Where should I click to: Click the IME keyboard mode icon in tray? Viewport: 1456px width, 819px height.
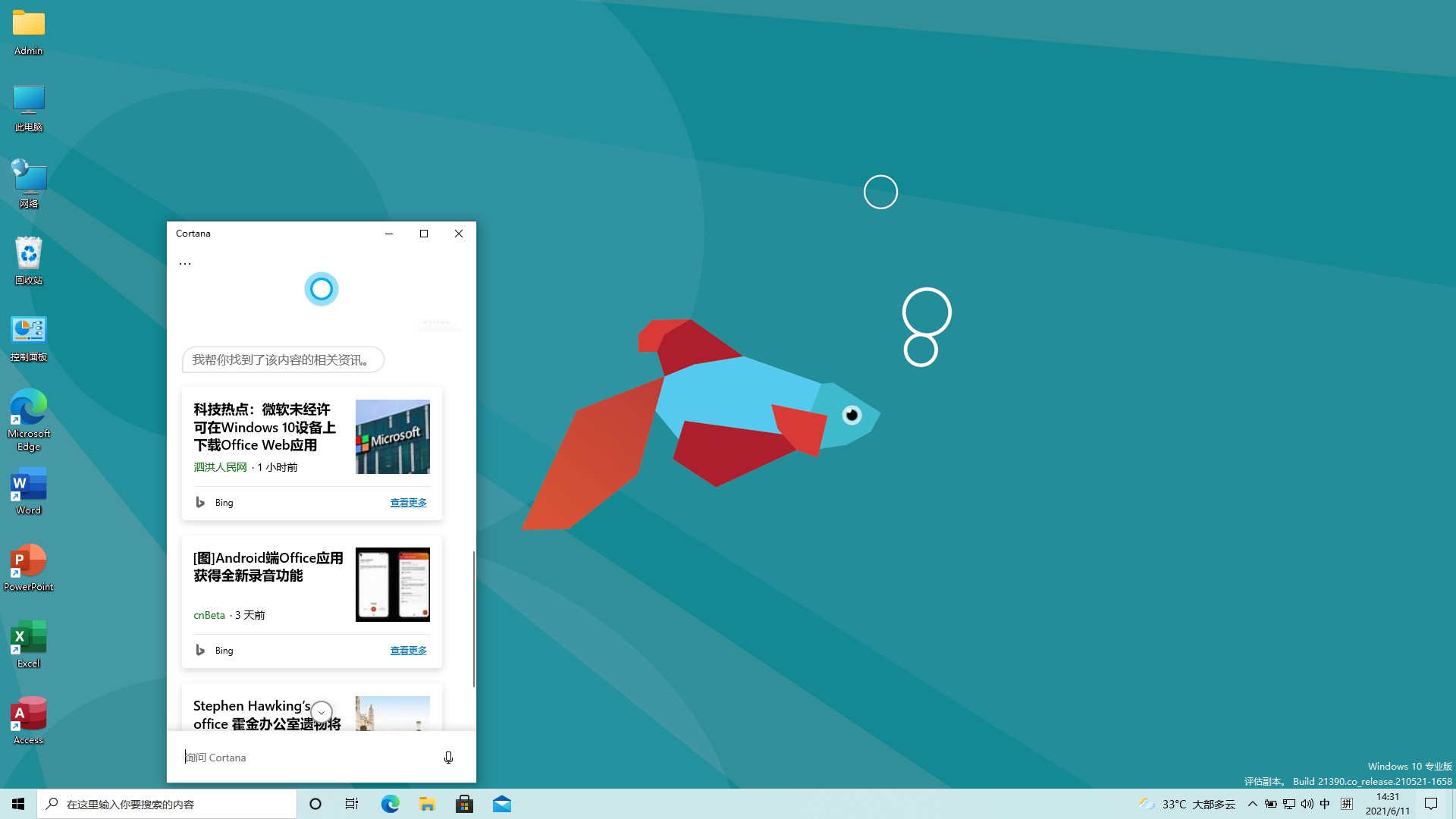point(1347,804)
